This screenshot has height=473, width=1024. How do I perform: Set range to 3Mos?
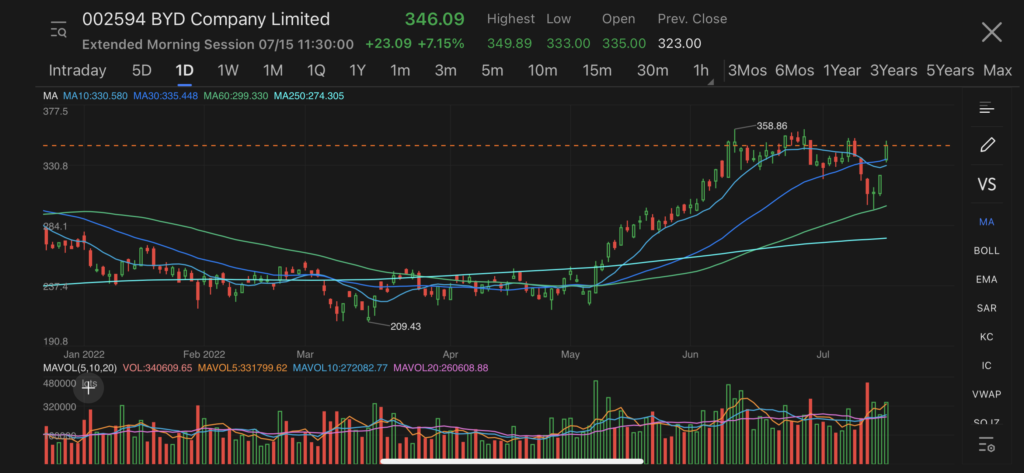click(x=747, y=71)
